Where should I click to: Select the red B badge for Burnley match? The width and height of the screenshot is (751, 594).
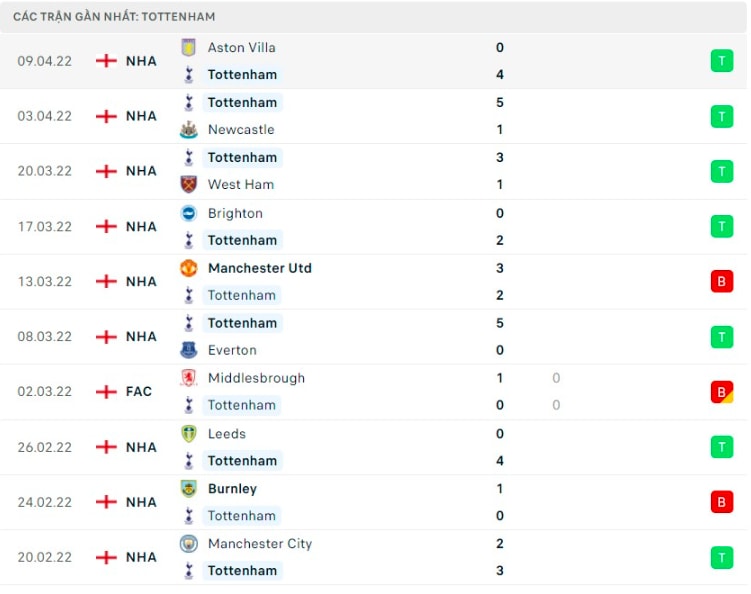pyautogui.click(x=722, y=502)
